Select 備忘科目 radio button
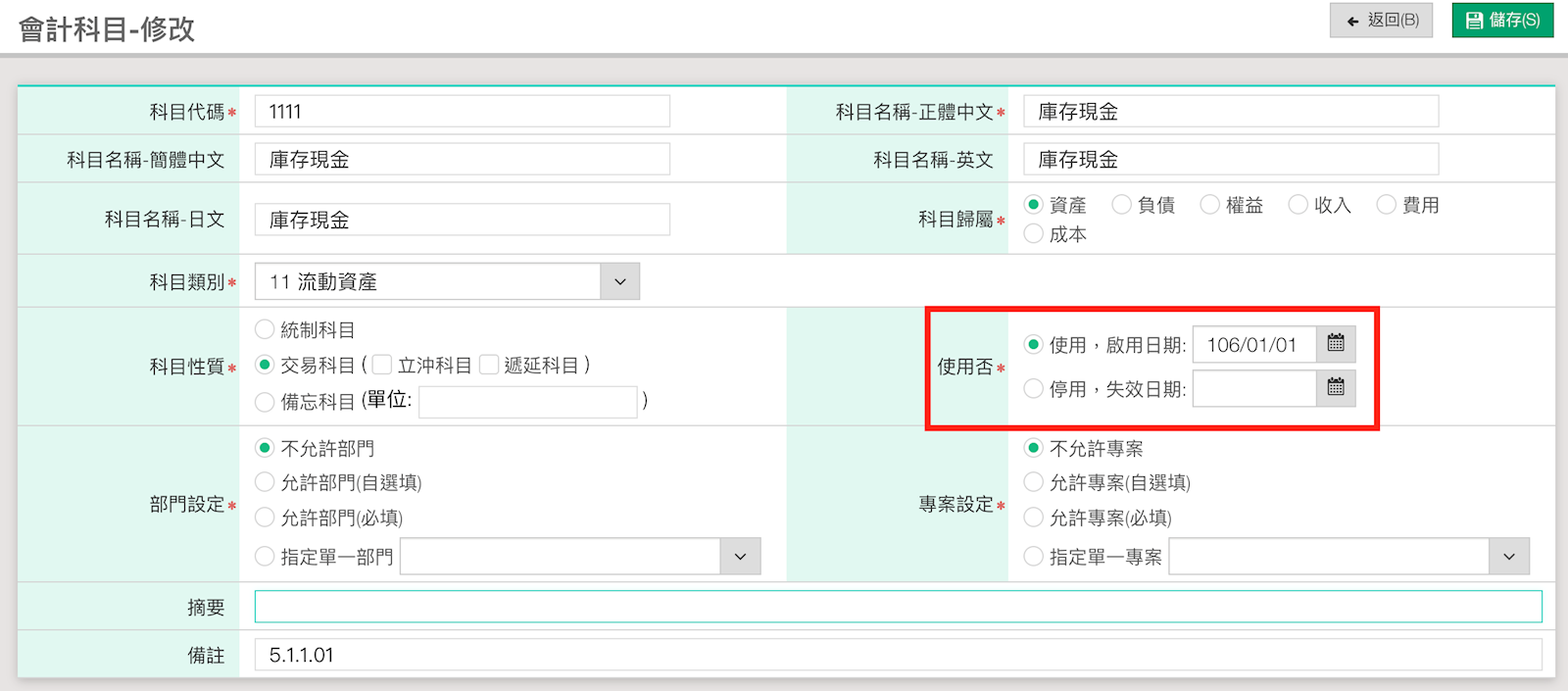Image resolution: width=1568 pixels, height=691 pixels. pos(264,402)
